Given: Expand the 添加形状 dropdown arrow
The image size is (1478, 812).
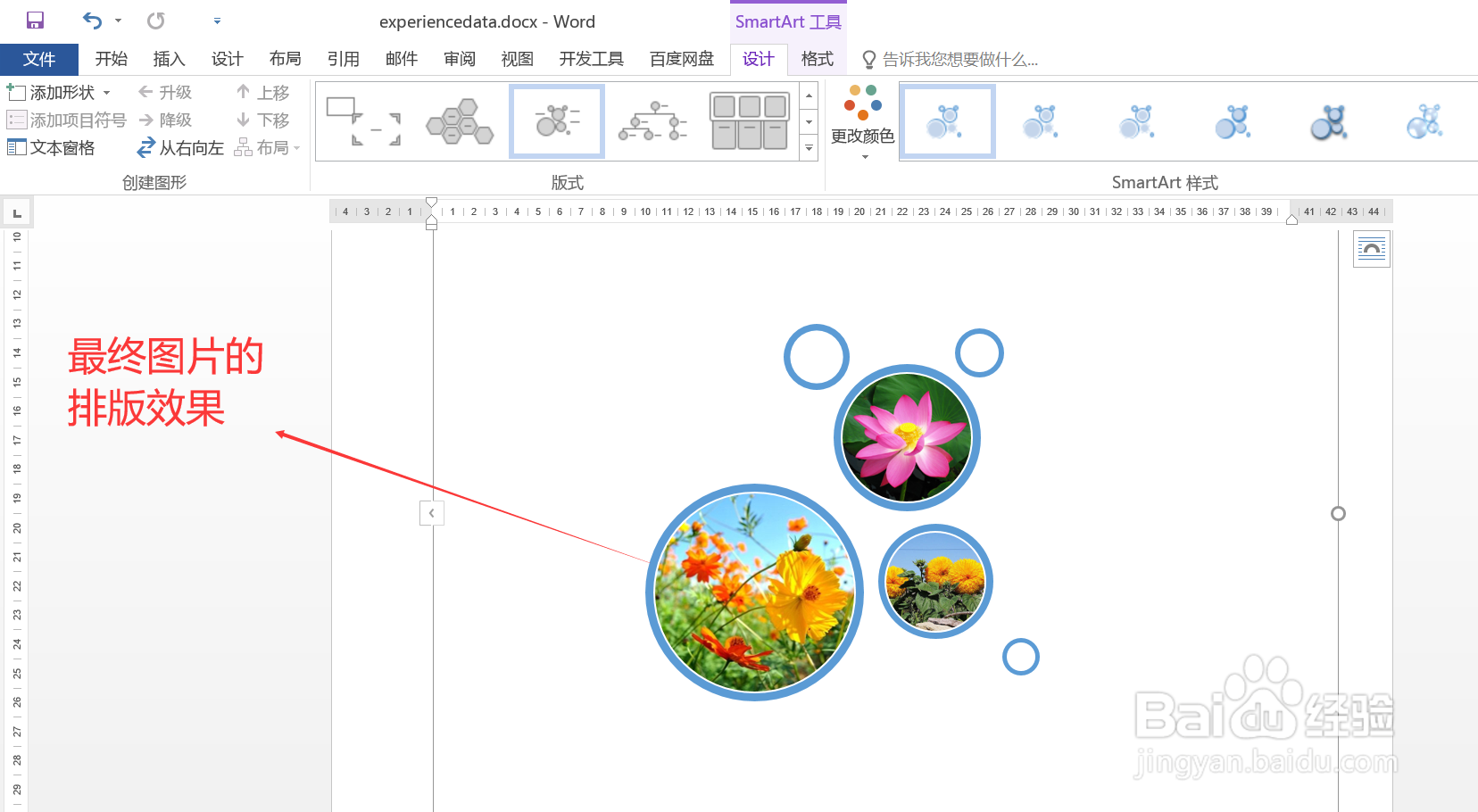Looking at the screenshot, I should (x=107, y=93).
